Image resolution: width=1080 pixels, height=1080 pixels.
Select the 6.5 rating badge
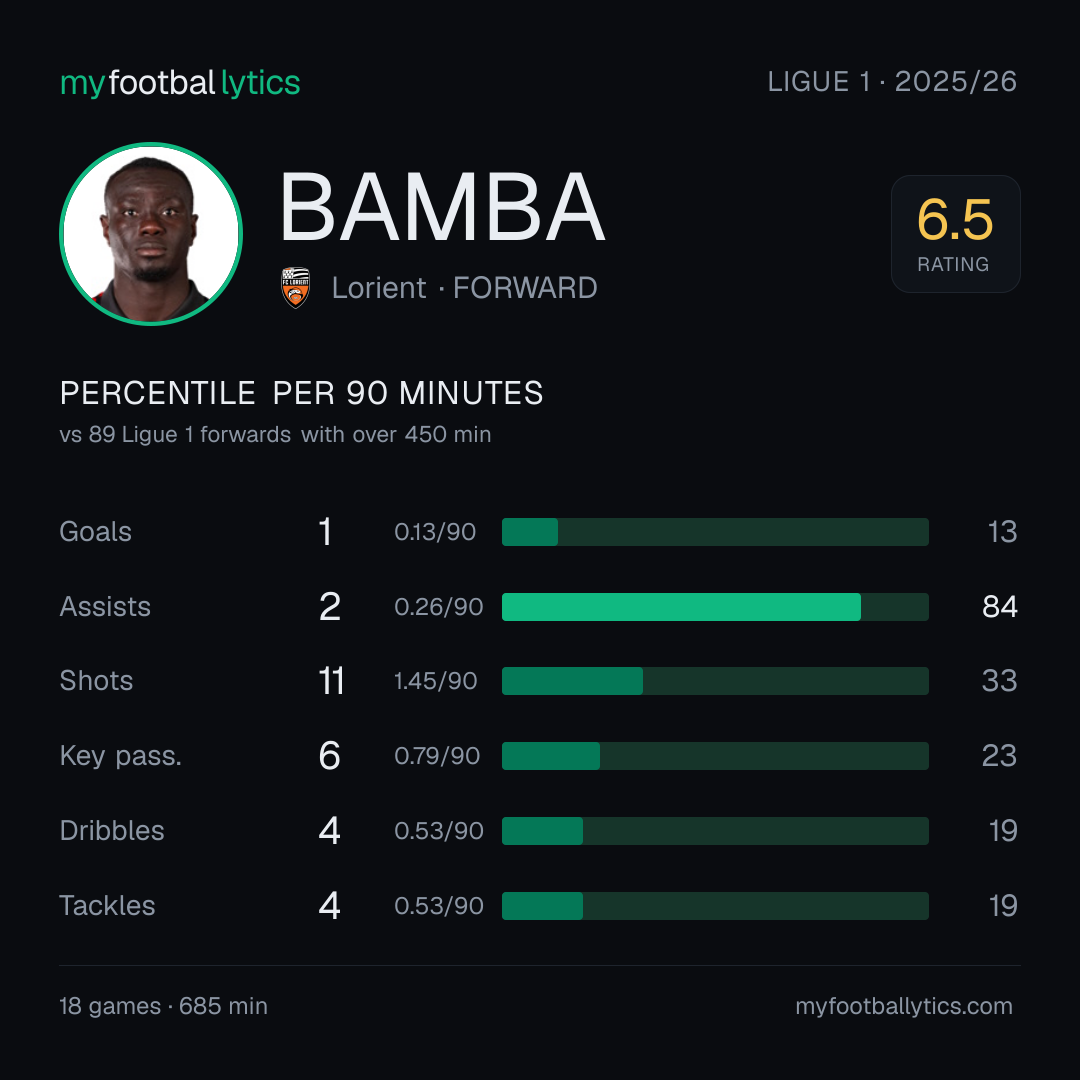955,233
